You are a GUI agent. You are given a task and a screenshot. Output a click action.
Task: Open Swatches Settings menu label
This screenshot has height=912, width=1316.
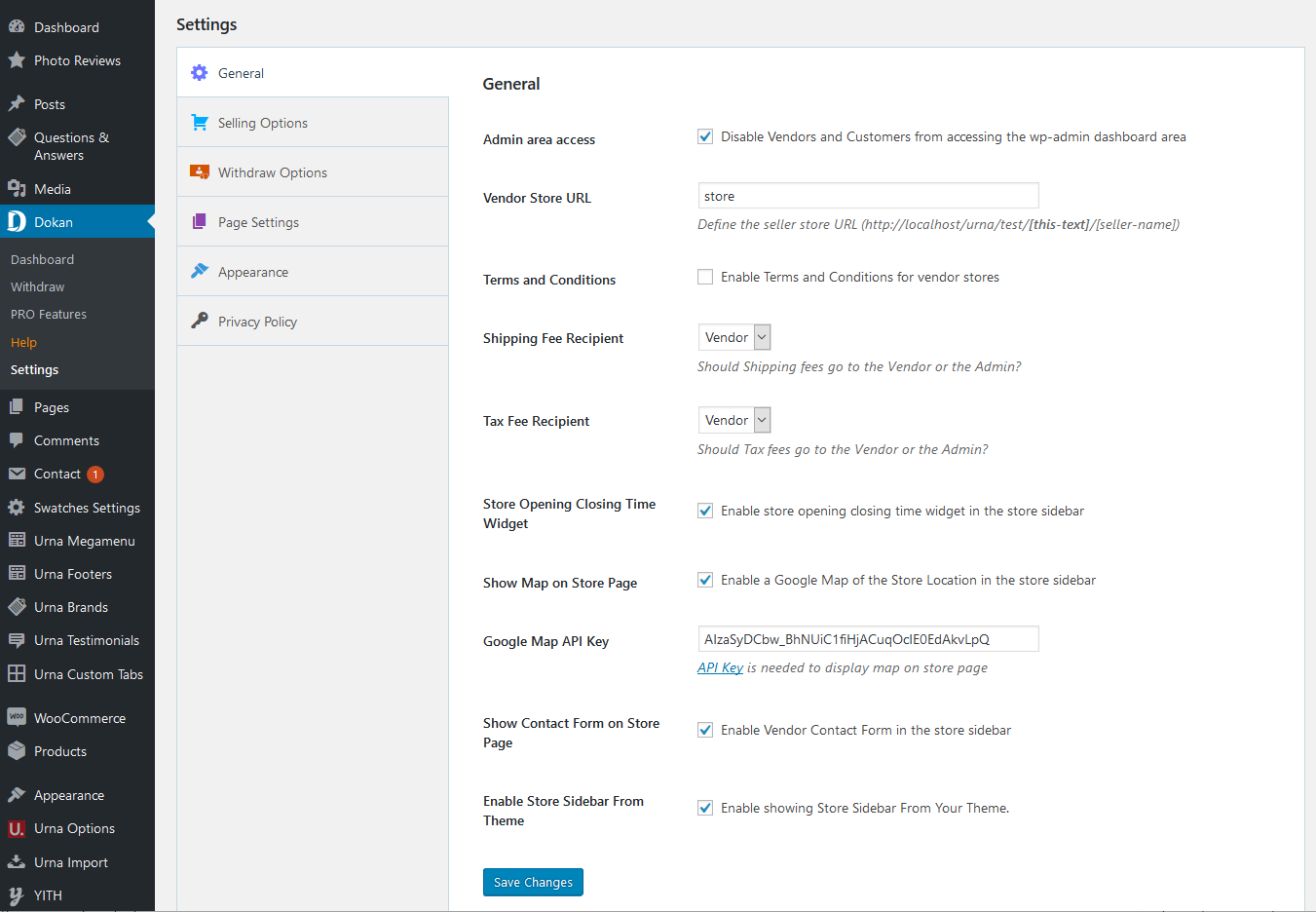87,508
